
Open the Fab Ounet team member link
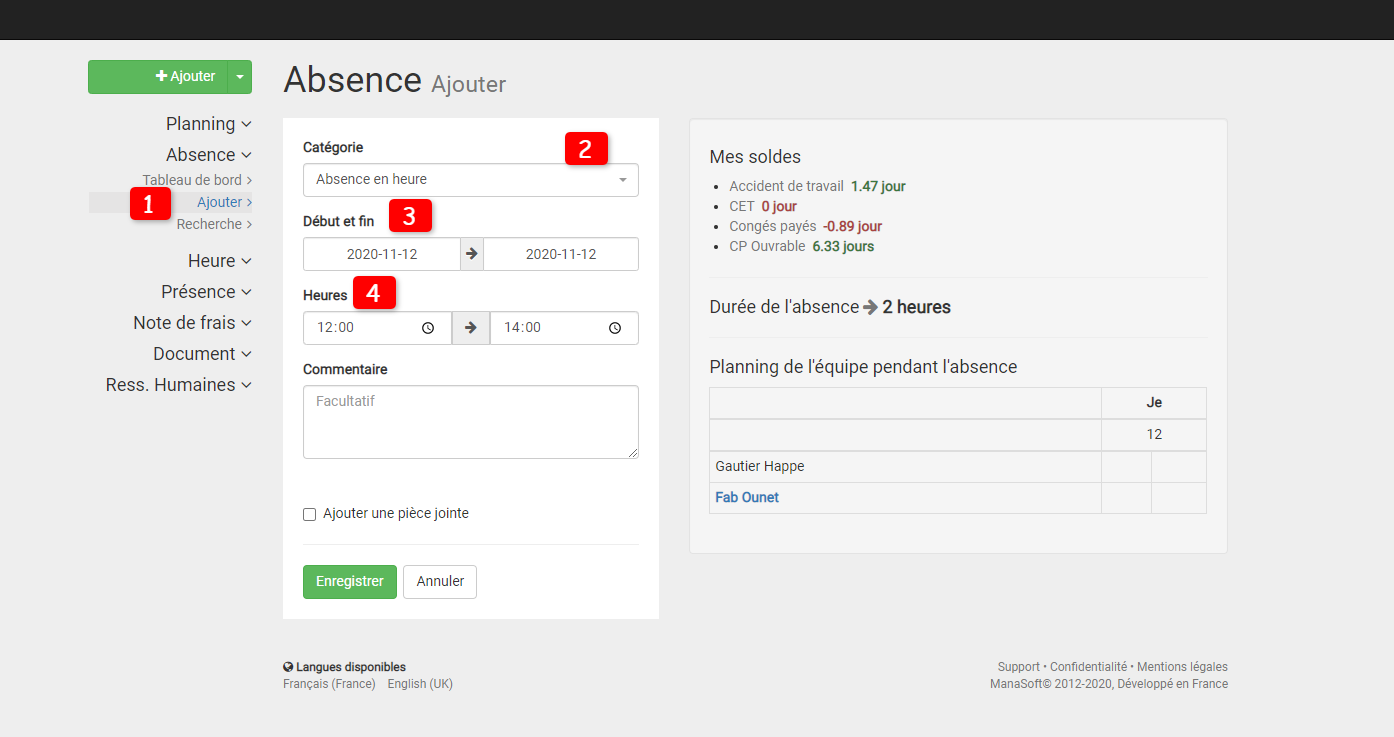pyautogui.click(x=747, y=498)
